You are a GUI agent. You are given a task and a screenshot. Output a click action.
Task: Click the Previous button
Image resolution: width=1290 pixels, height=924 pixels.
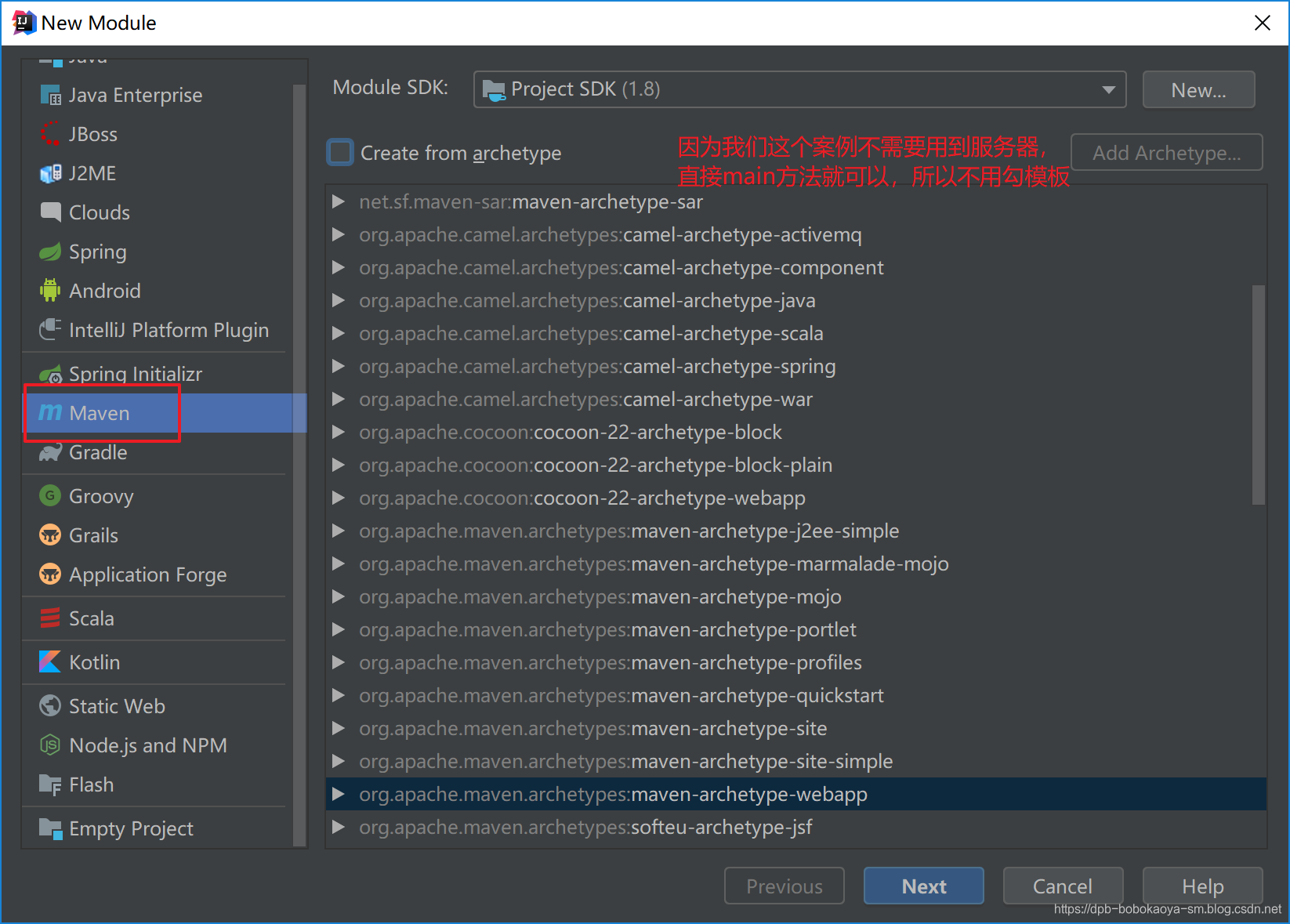(x=784, y=886)
